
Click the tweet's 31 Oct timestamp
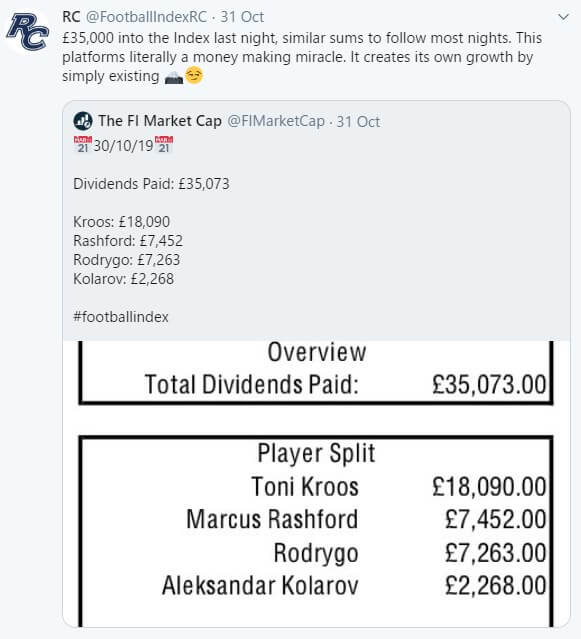point(242,17)
